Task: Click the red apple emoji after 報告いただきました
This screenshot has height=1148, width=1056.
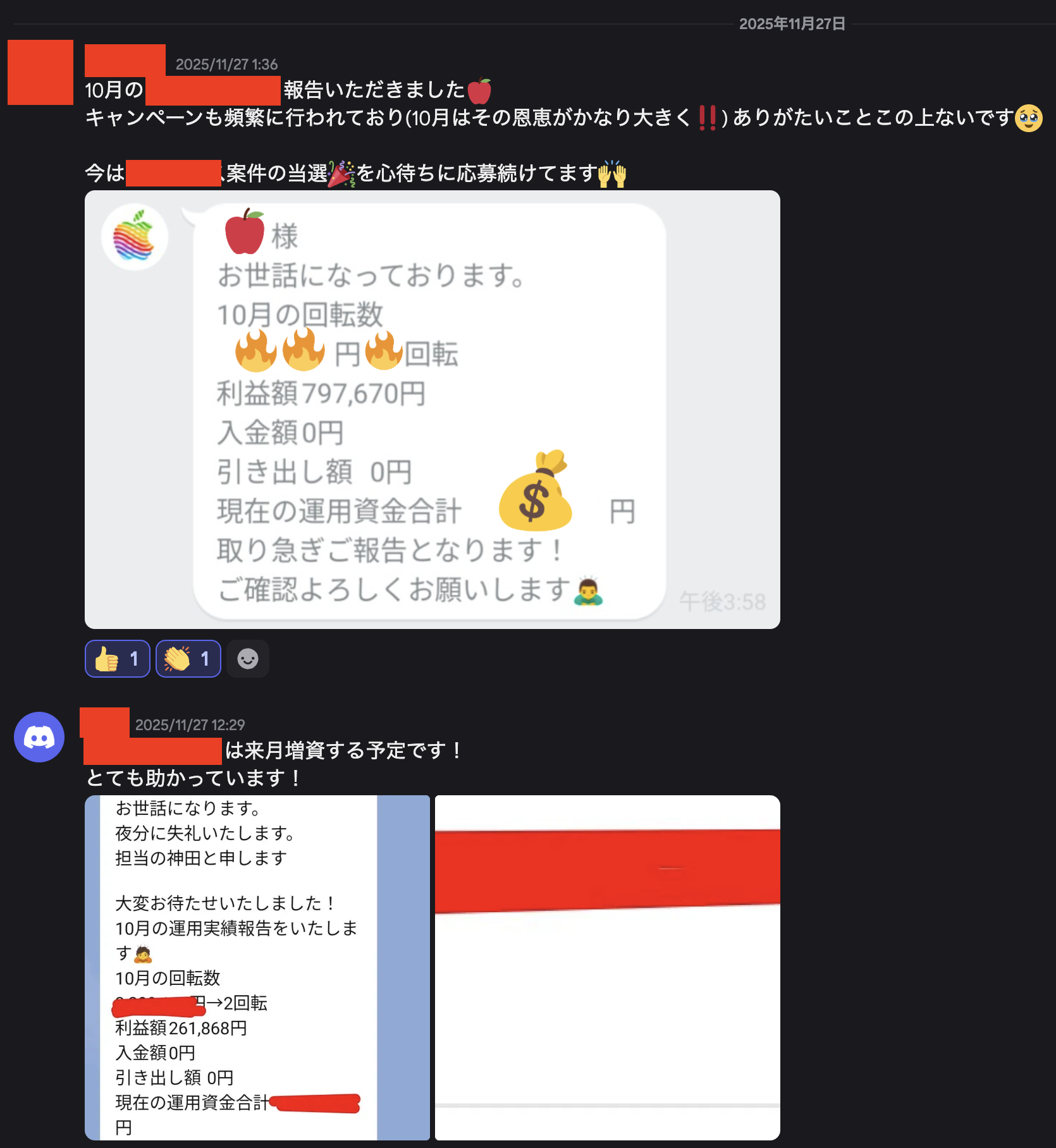Action: click(x=479, y=90)
